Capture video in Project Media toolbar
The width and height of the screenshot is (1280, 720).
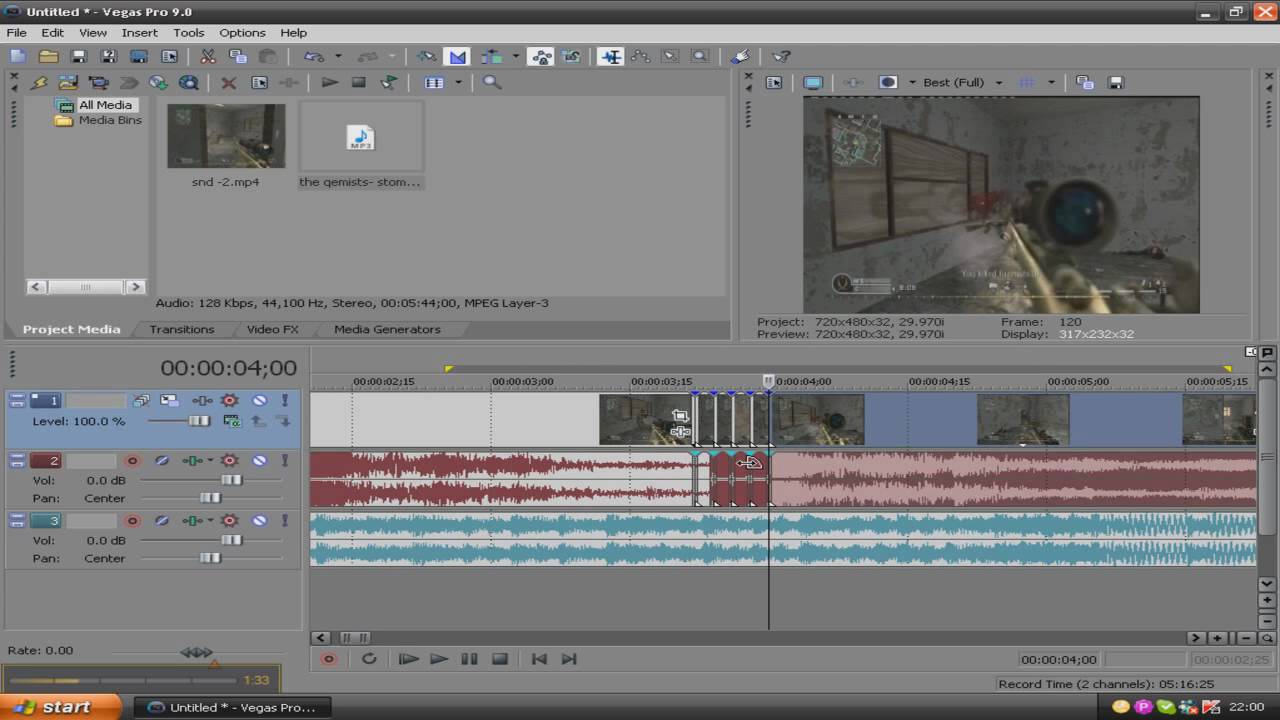coord(98,83)
